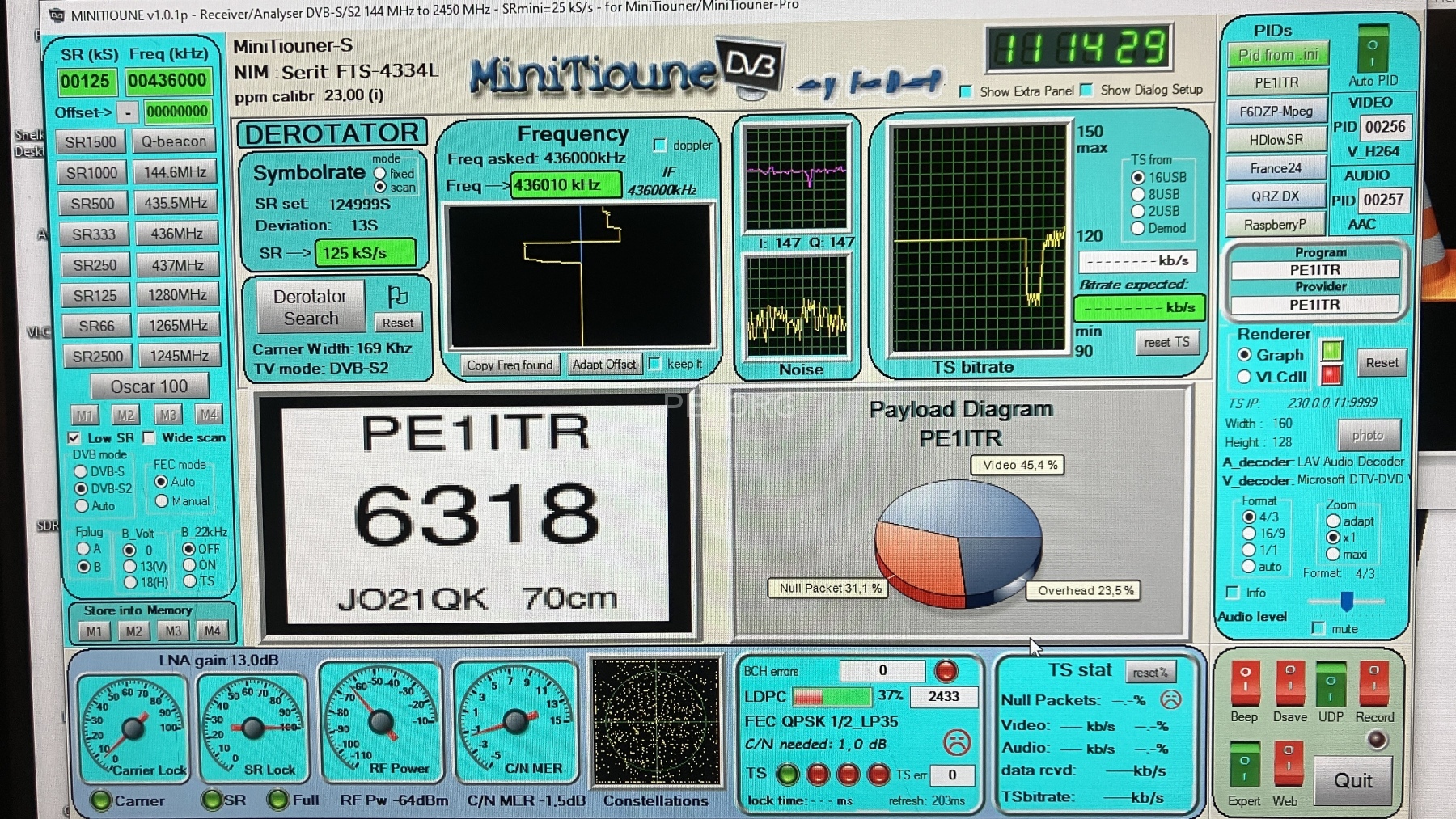
Task: Uncheck the Low SR checkbox
Action: tap(74, 438)
